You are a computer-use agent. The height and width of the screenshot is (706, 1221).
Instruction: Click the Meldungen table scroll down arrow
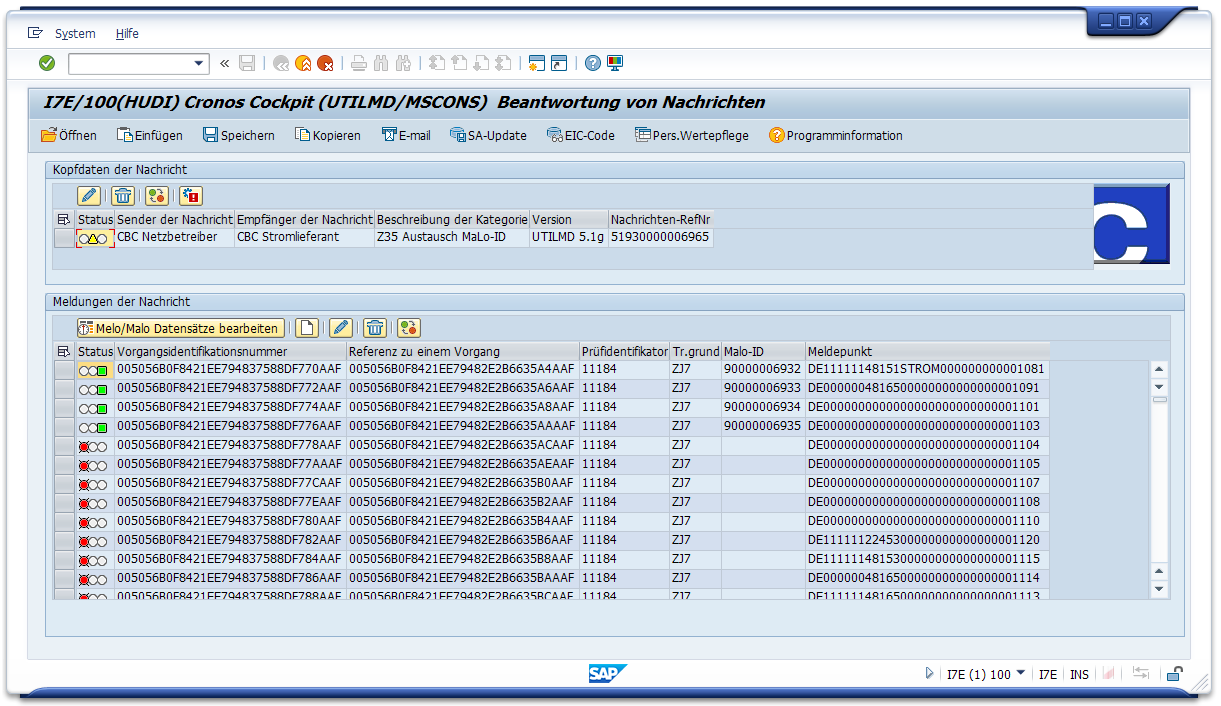click(x=1159, y=589)
